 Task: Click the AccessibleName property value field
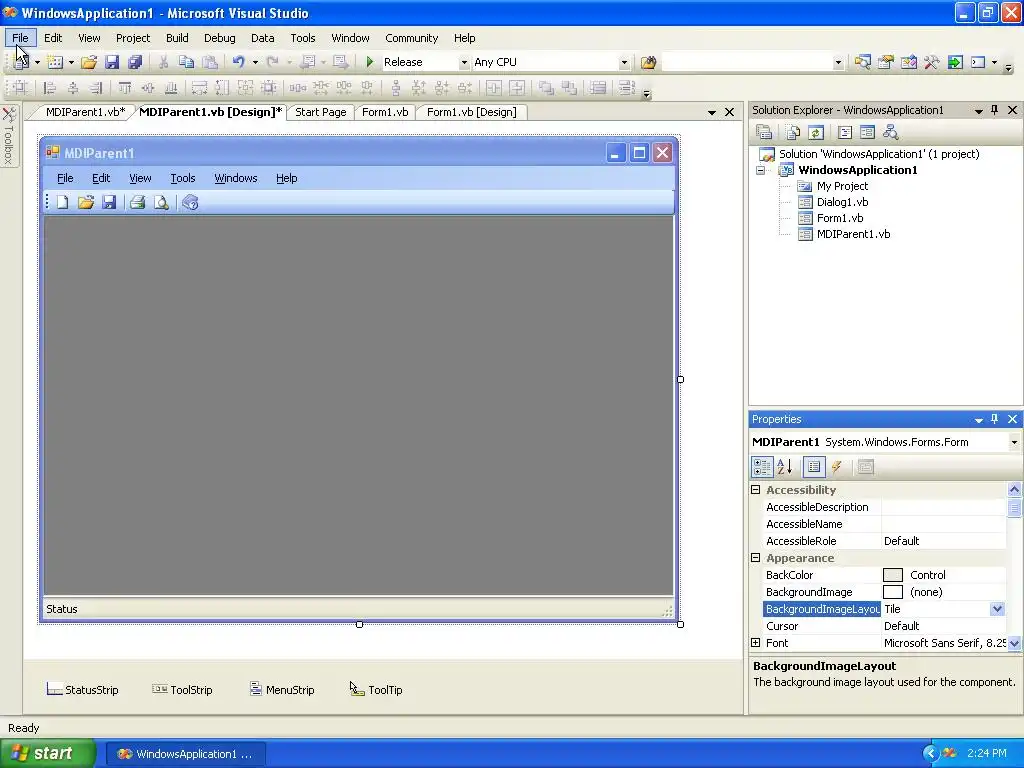point(943,524)
